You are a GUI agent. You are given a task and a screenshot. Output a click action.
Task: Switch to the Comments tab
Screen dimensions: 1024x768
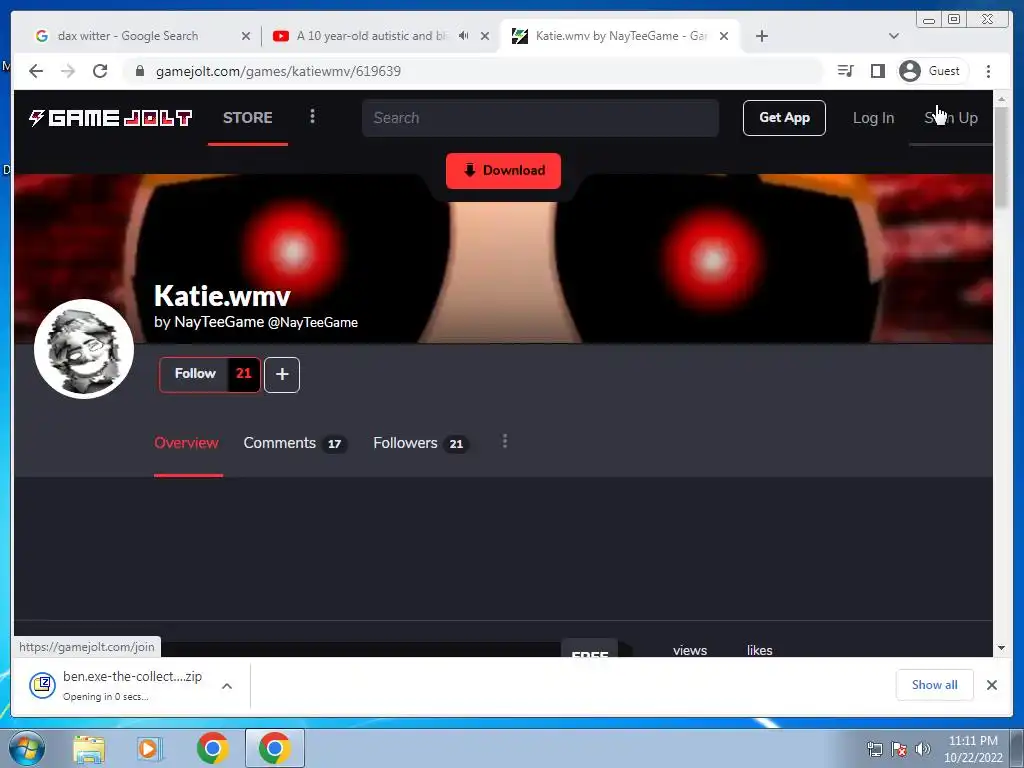tap(295, 443)
